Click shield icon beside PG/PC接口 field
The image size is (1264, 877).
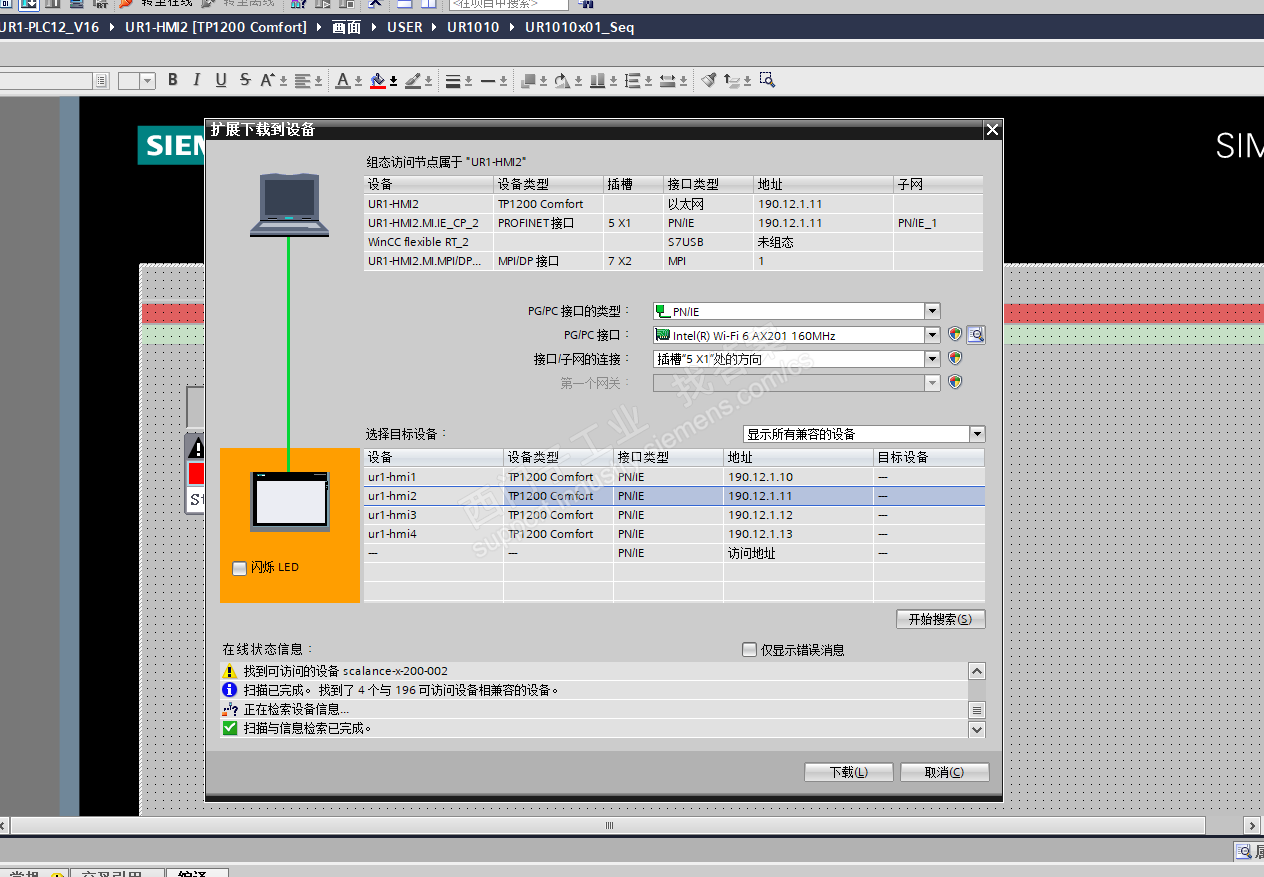[x=955, y=335]
